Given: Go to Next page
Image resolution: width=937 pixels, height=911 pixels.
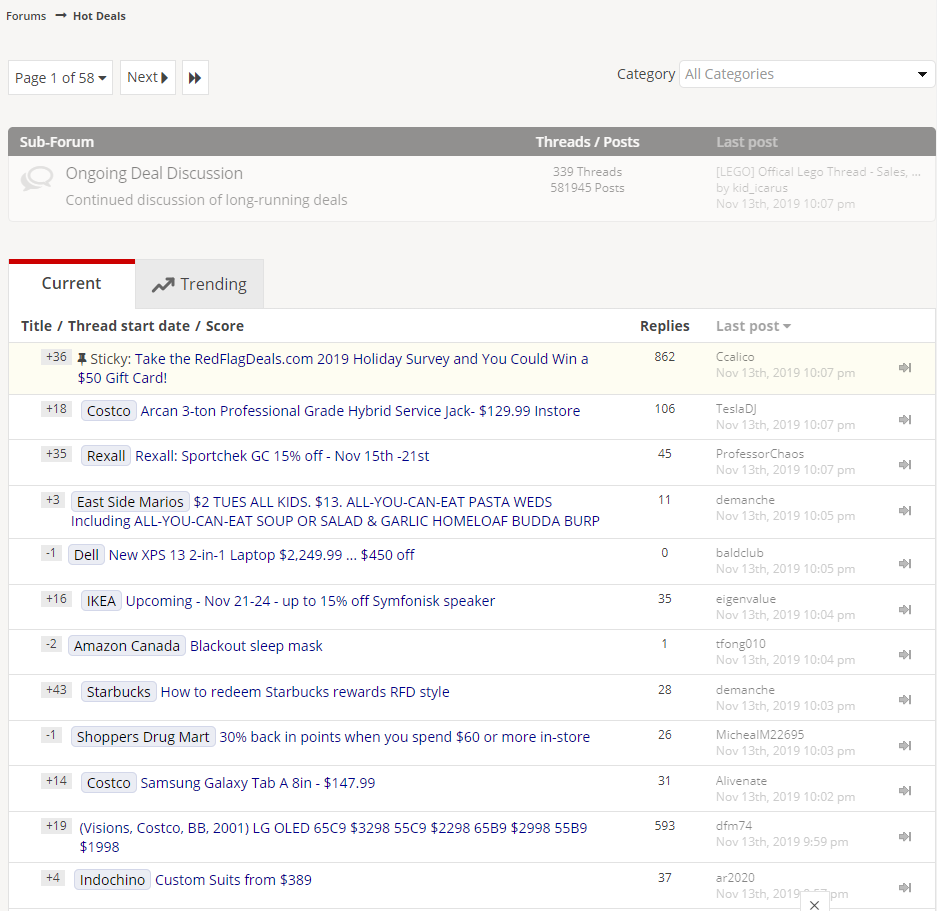Looking at the screenshot, I should 148,78.
